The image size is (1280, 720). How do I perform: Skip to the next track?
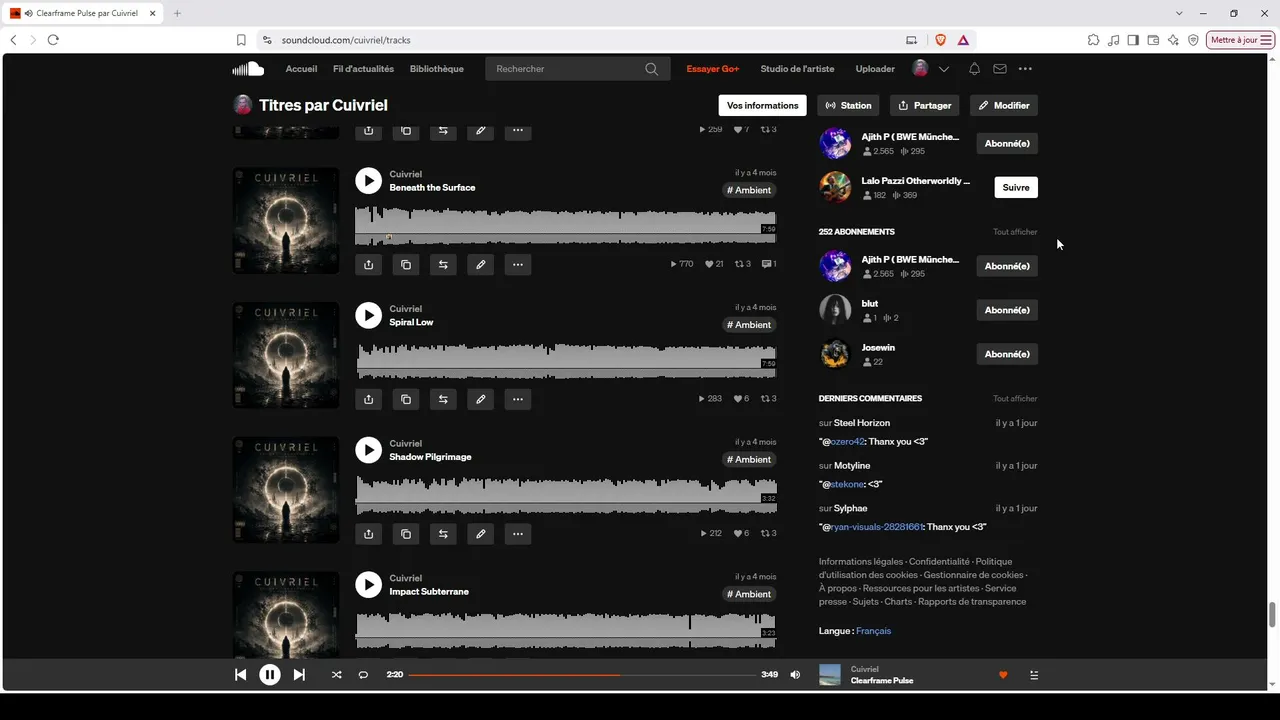pyautogui.click(x=299, y=675)
